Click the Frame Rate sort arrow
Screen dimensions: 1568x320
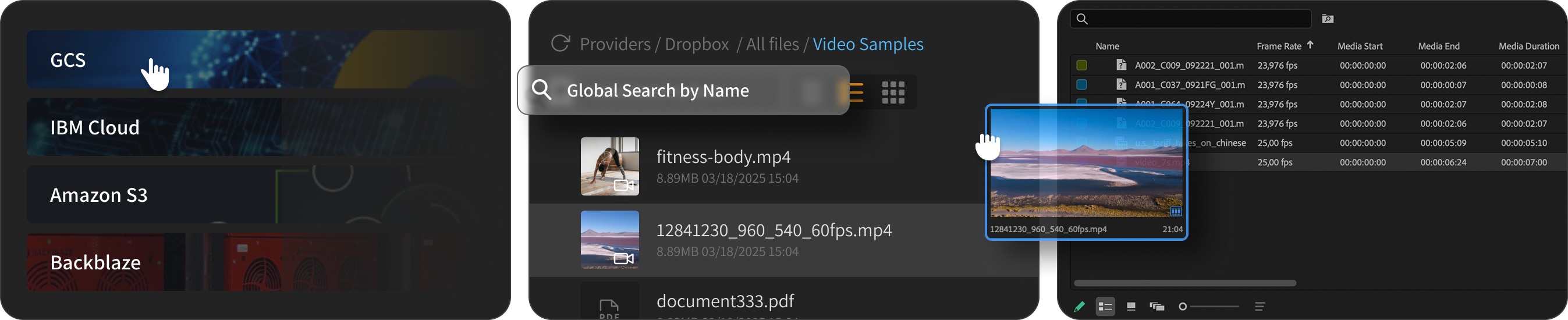pos(1310,45)
